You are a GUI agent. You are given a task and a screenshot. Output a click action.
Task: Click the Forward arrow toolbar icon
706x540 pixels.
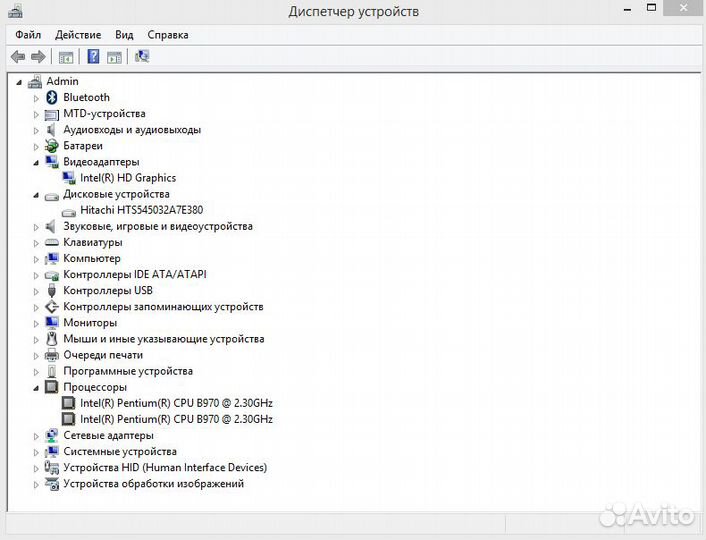pos(38,57)
